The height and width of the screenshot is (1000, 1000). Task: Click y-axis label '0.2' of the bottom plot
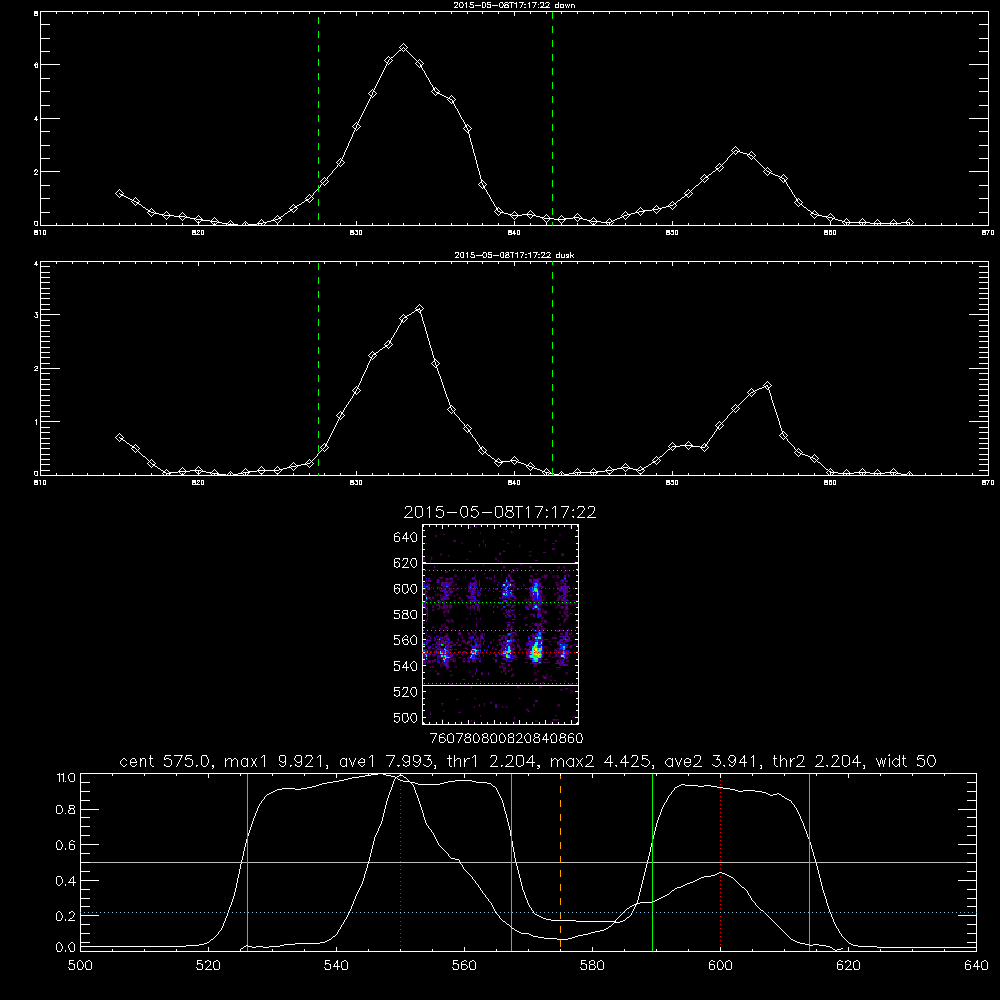tap(66, 916)
